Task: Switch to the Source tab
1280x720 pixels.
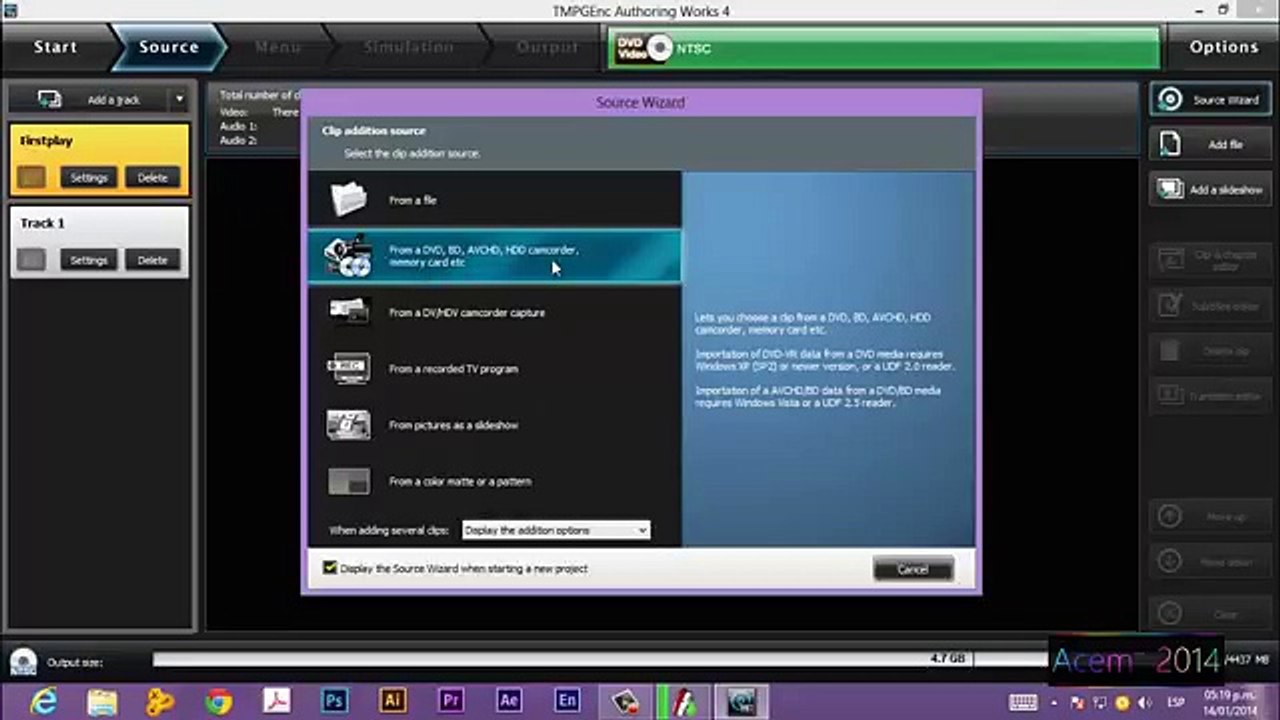Action: (168, 47)
